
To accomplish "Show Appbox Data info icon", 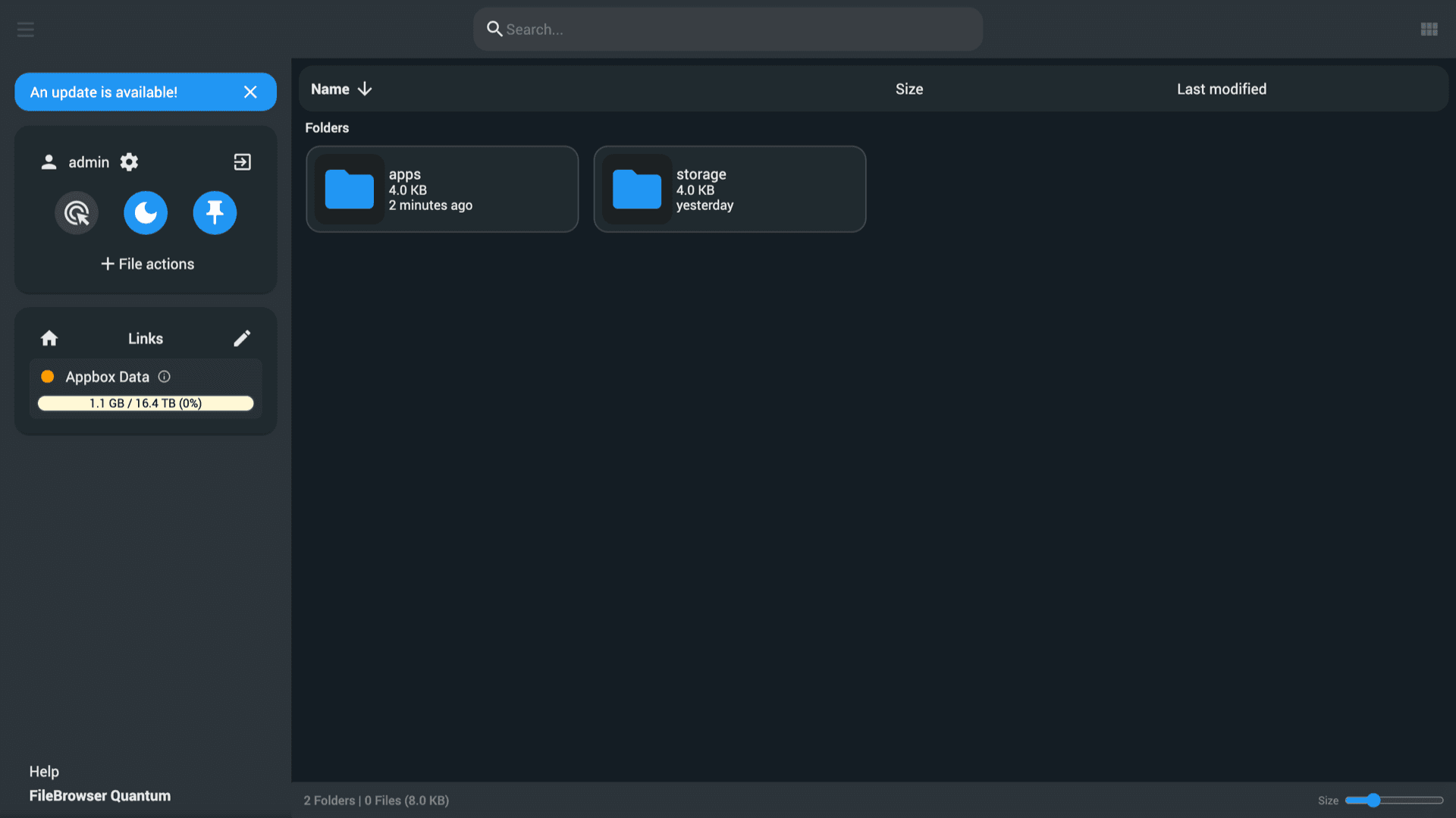I will point(164,376).
